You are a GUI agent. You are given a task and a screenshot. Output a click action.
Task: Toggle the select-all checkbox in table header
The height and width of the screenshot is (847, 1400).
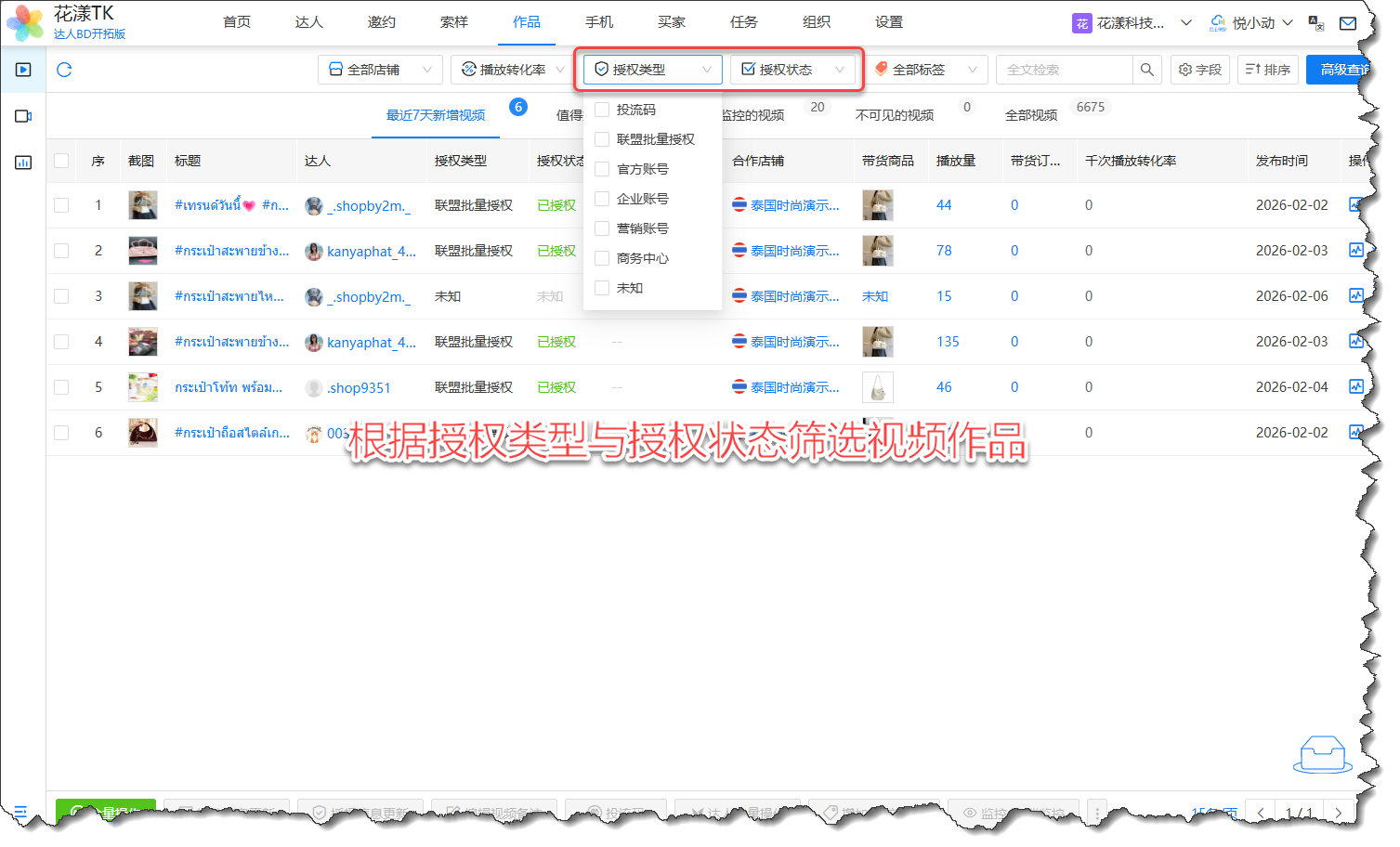(x=61, y=161)
